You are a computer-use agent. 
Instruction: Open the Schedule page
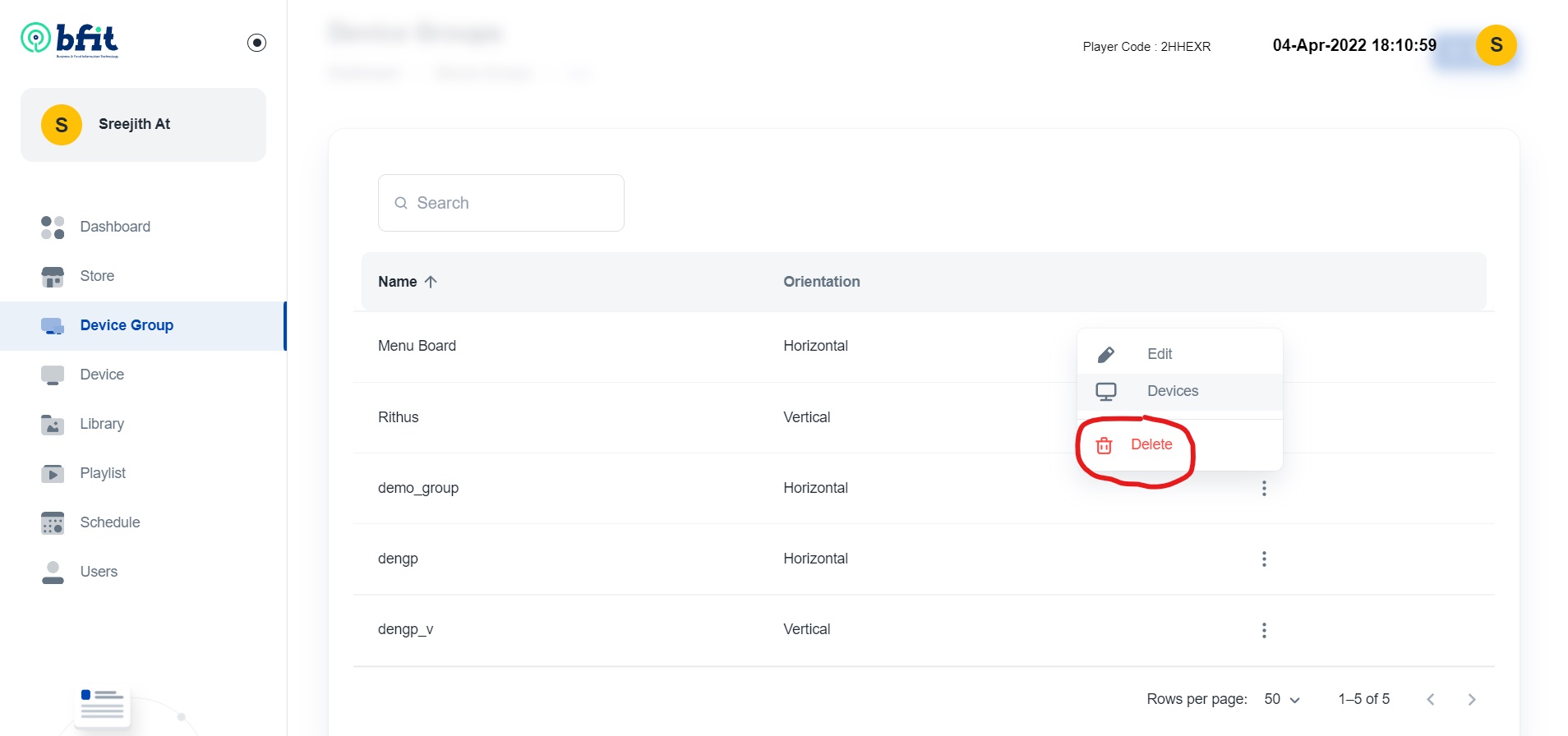143,522
